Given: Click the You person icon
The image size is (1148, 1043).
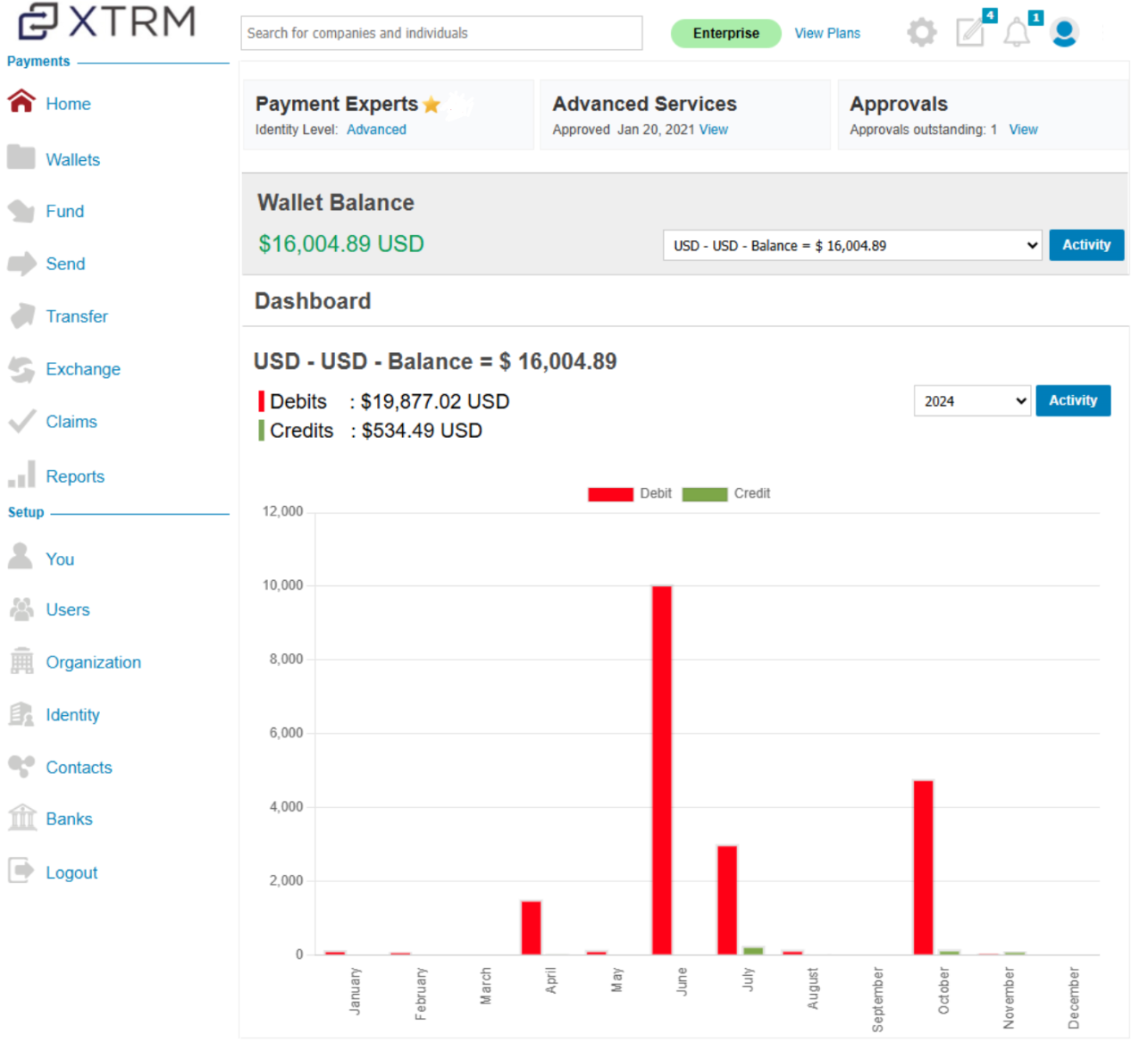Looking at the screenshot, I should point(20,556).
